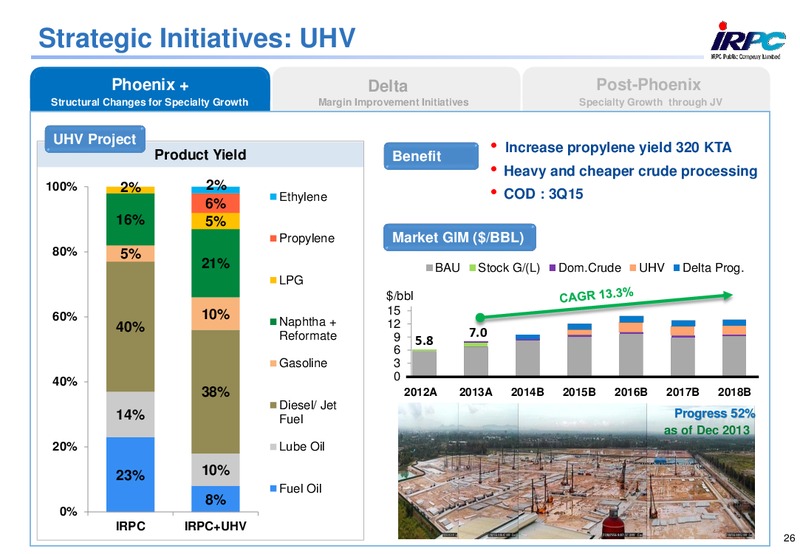Click the 'as of Dec 2013' text
Screen dimensions: 800x554
(x=707, y=430)
